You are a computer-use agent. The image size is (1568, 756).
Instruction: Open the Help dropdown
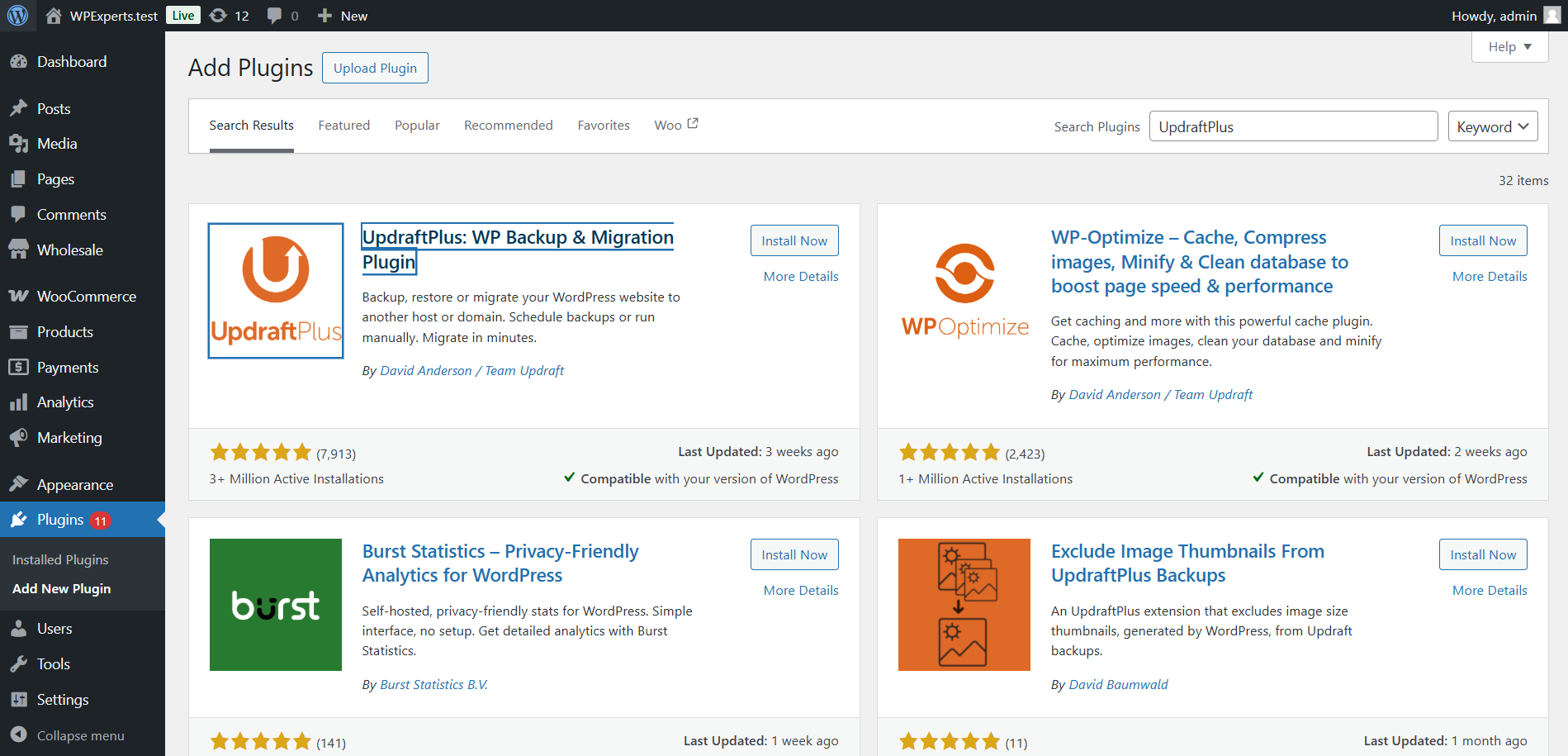[1509, 46]
